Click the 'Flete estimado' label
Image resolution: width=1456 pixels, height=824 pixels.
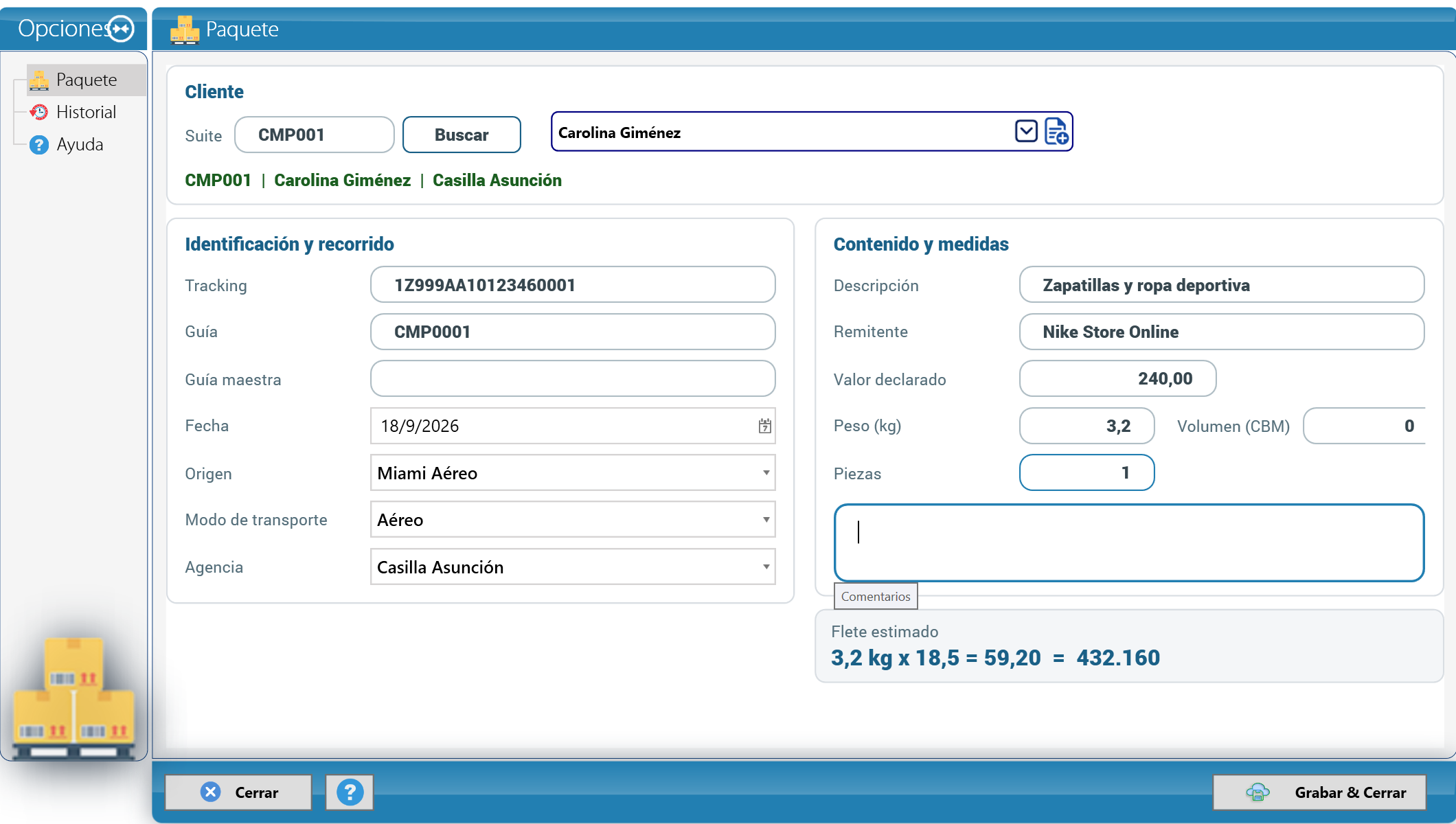[885, 632]
